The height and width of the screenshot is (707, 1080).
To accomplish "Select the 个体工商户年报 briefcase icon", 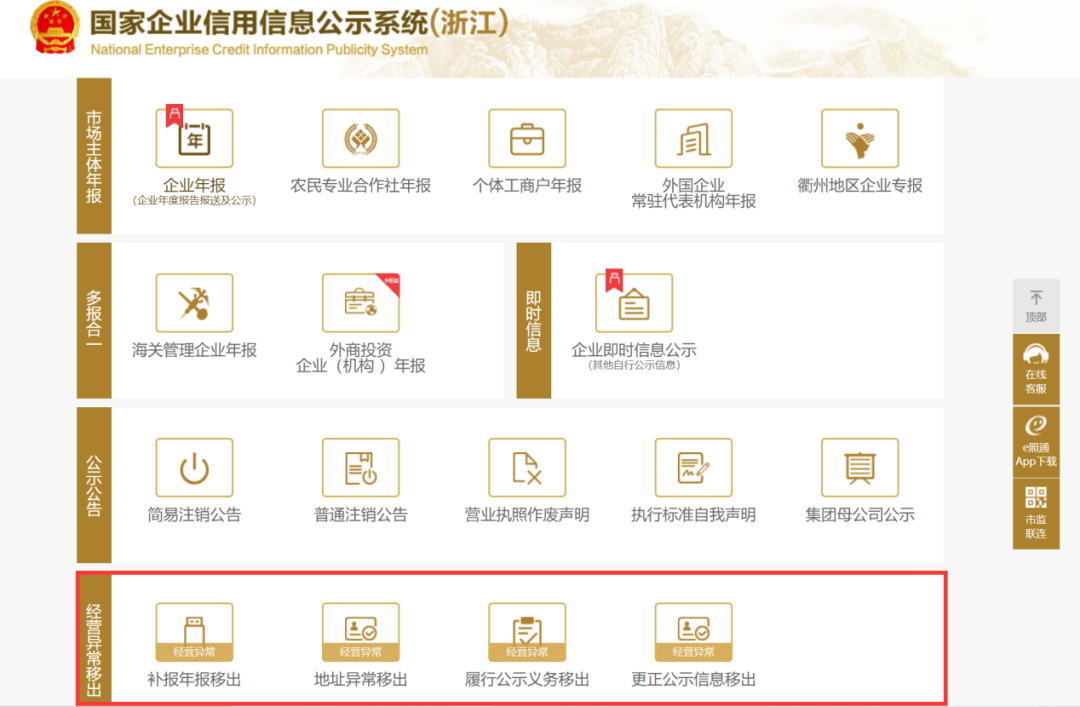I will [x=527, y=139].
